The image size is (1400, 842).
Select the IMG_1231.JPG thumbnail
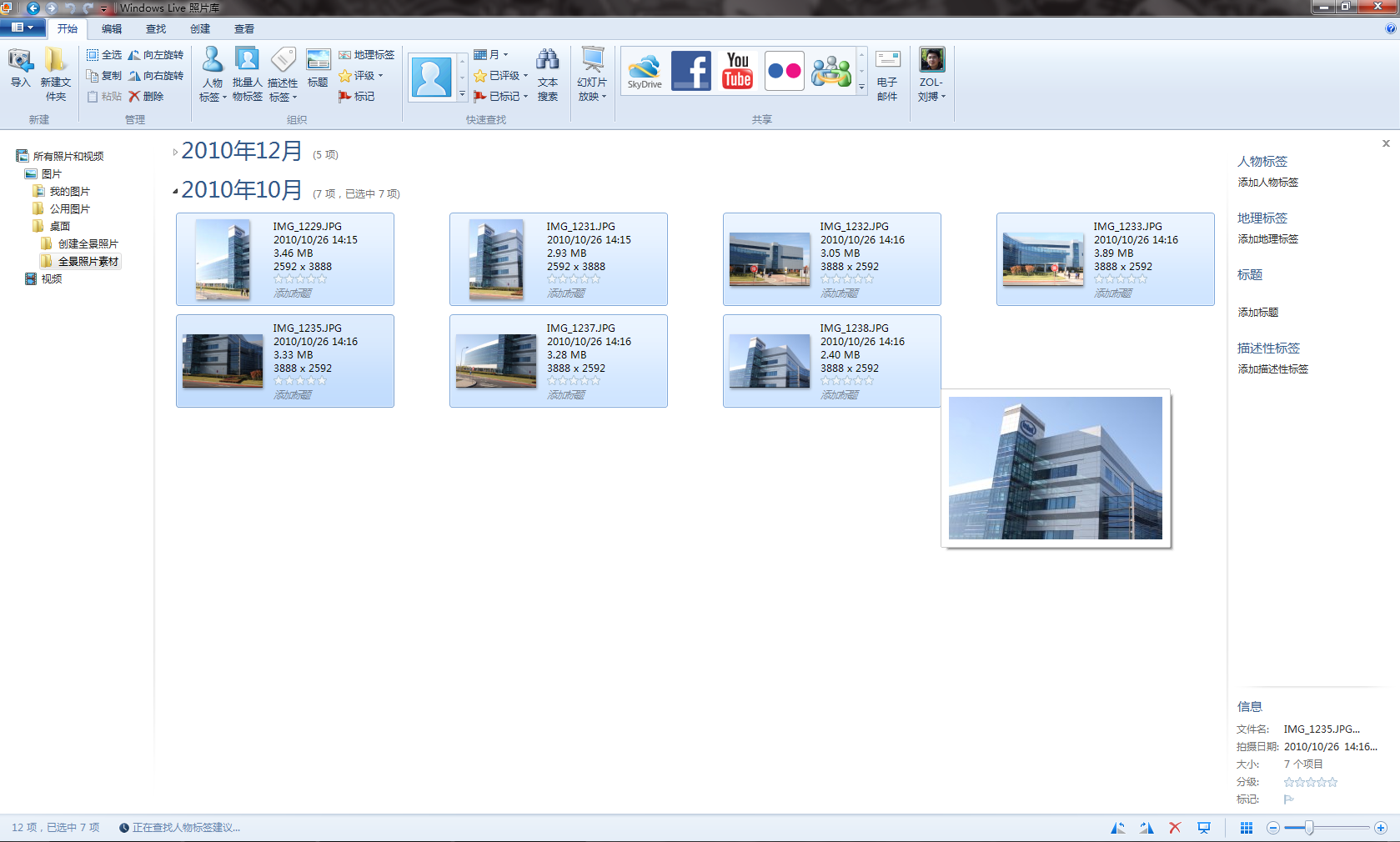tap(495, 259)
